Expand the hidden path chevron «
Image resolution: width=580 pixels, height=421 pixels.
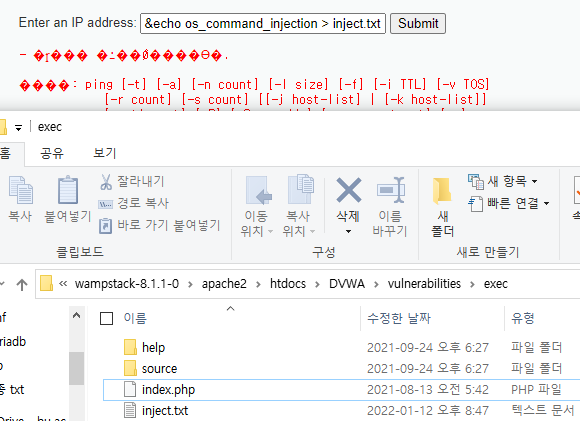pos(63,284)
